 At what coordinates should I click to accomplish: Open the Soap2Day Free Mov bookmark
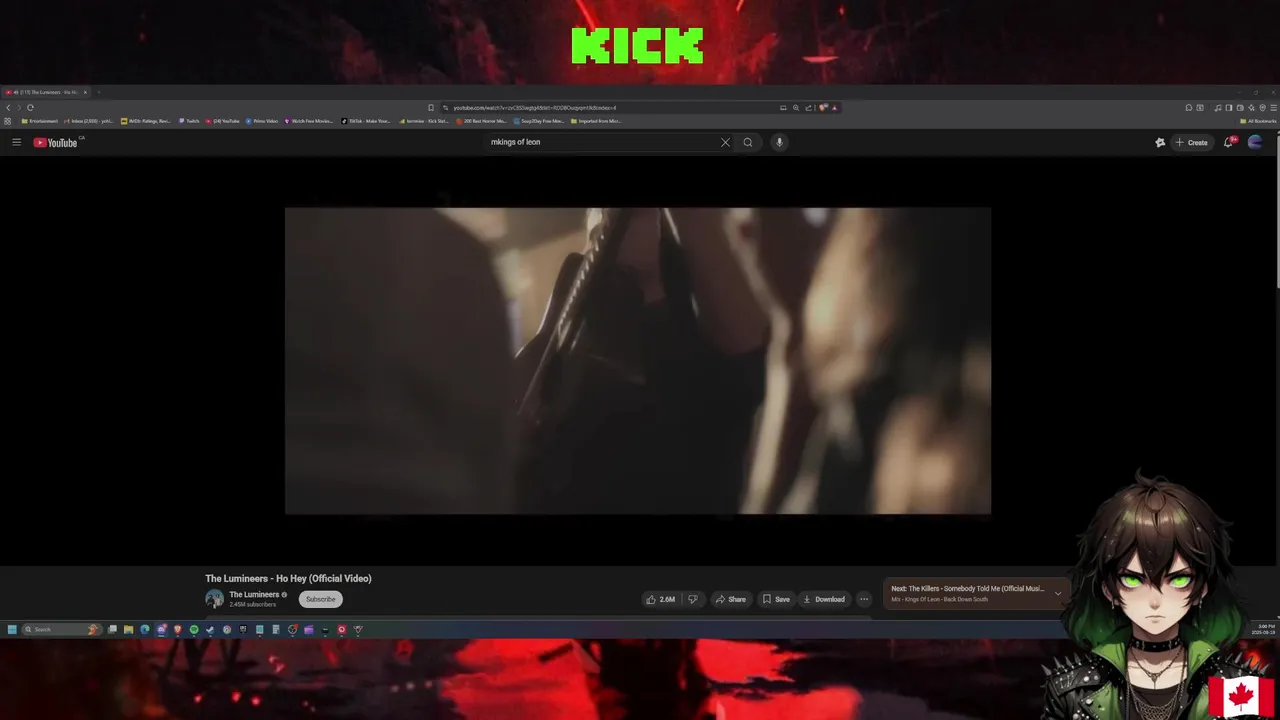pos(539,121)
